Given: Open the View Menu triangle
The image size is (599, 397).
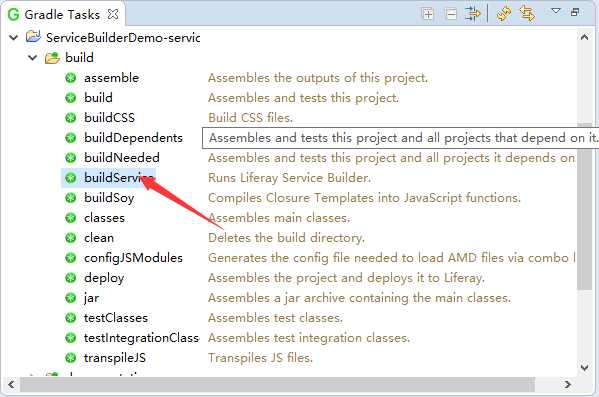Looking at the screenshot, I should (x=556, y=11).
